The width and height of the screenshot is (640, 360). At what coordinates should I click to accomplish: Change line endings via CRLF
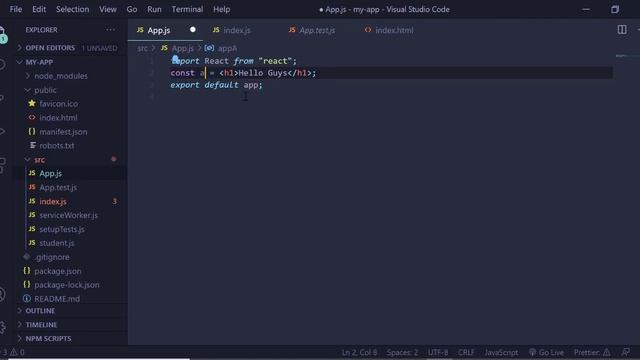[x=466, y=352]
